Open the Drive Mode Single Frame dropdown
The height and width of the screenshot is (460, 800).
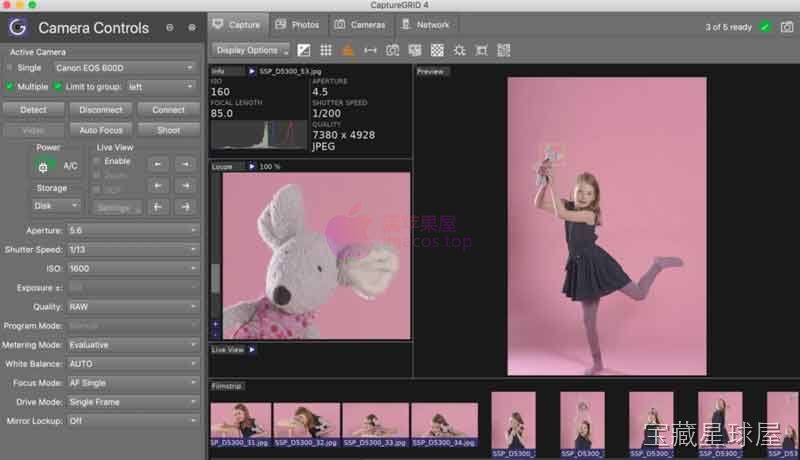(133, 402)
